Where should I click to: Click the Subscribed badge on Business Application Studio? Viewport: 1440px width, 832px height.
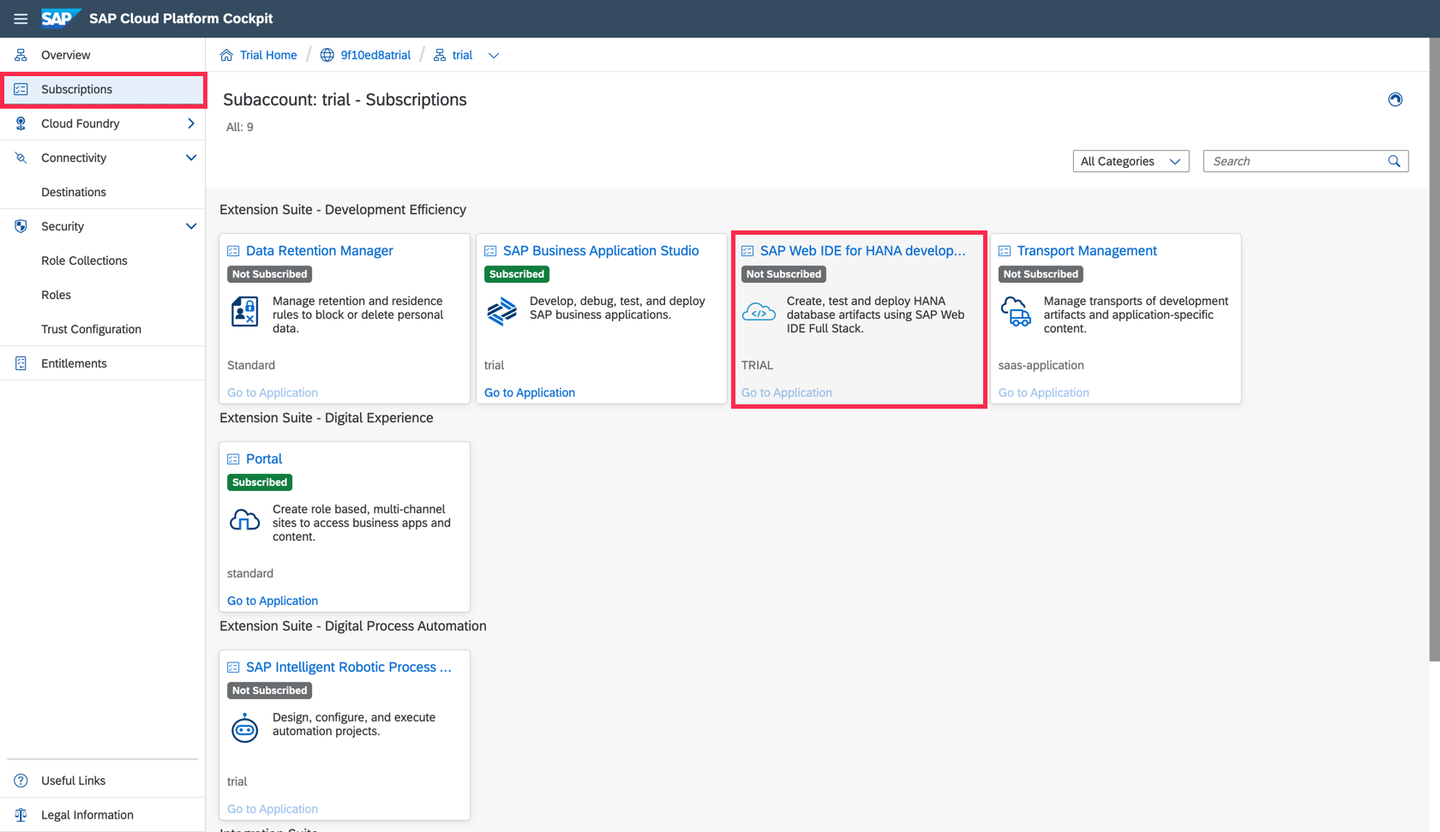tap(517, 274)
